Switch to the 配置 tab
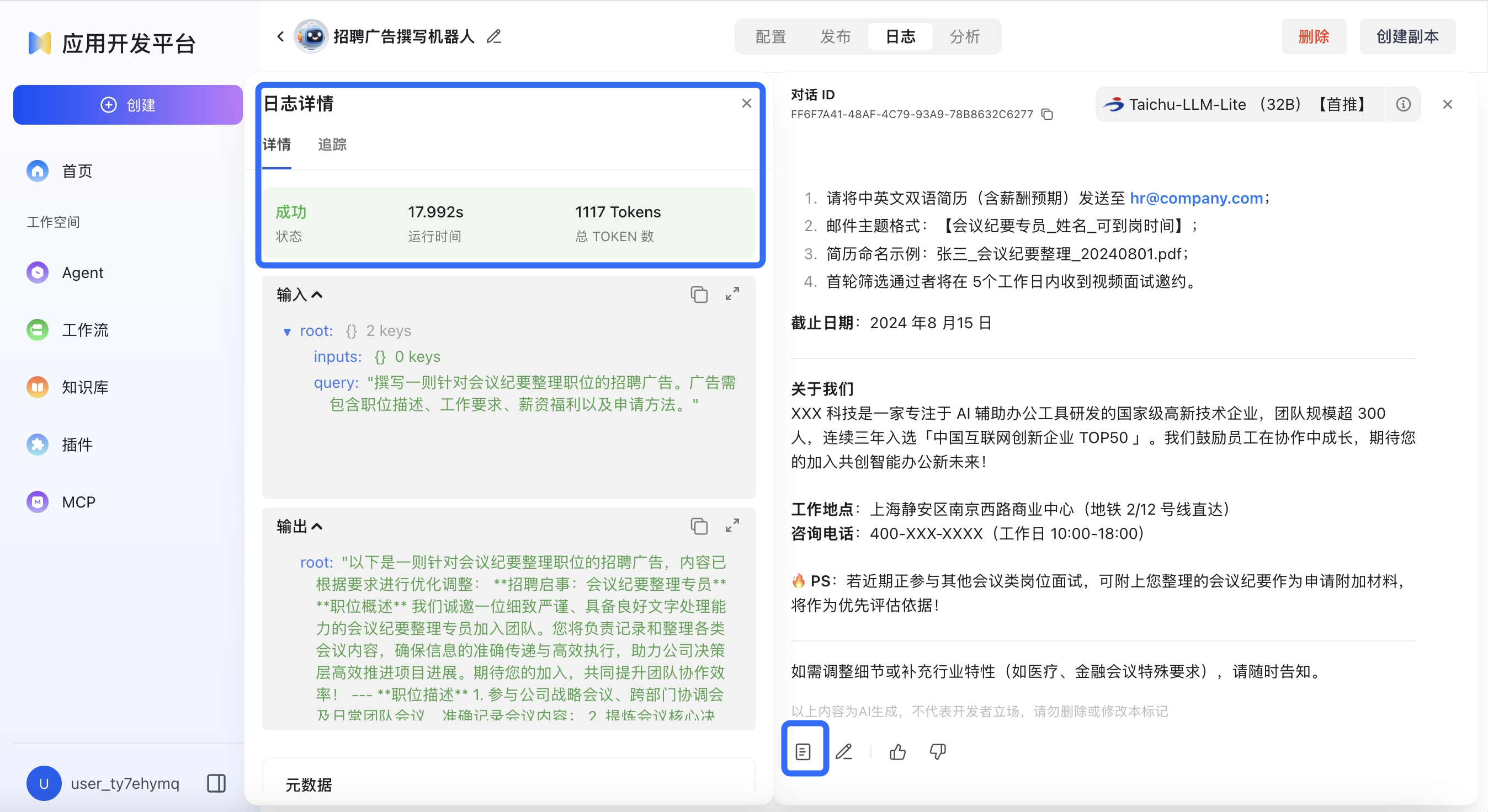The width and height of the screenshot is (1488, 812). [x=769, y=36]
